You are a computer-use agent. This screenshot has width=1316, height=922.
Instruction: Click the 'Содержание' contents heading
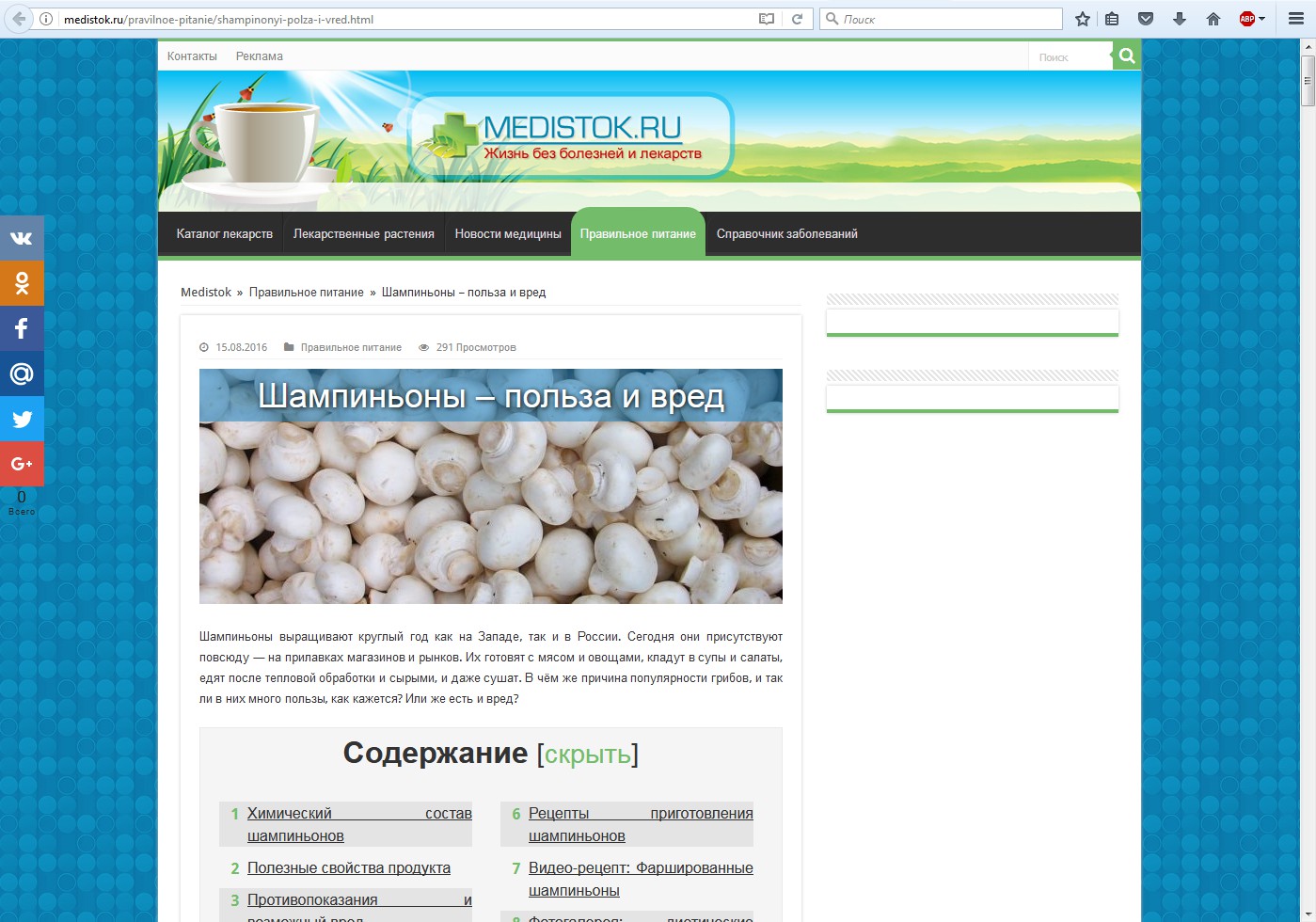pyautogui.click(x=436, y=754)
